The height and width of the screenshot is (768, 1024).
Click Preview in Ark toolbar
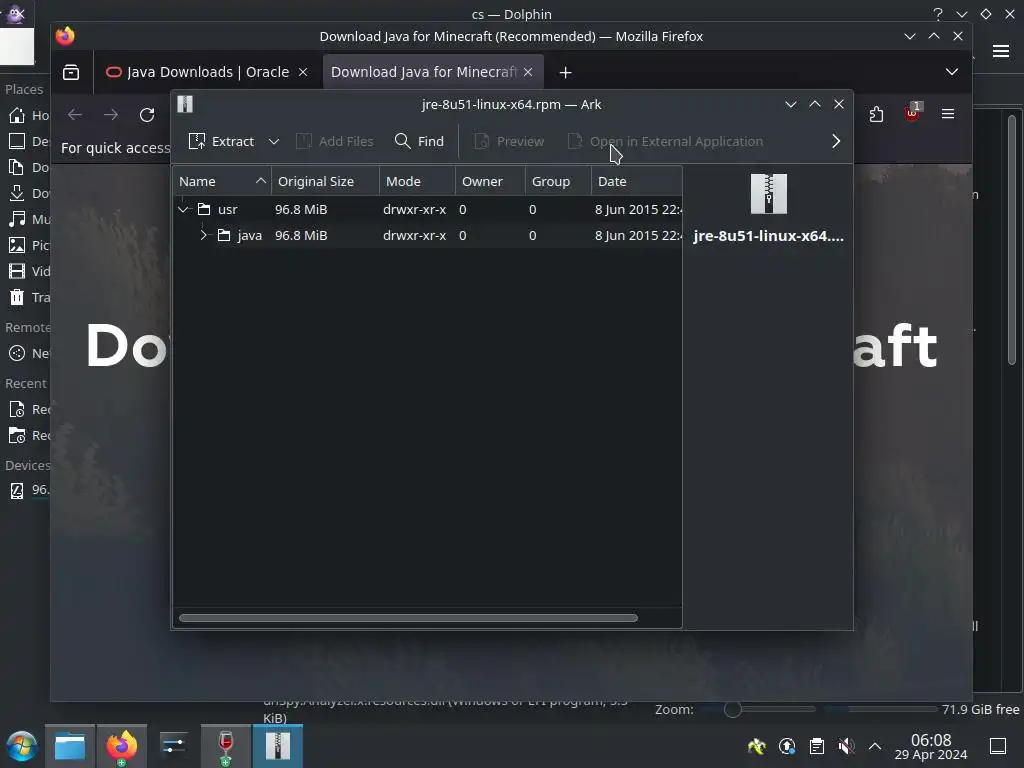coord(509,141)
